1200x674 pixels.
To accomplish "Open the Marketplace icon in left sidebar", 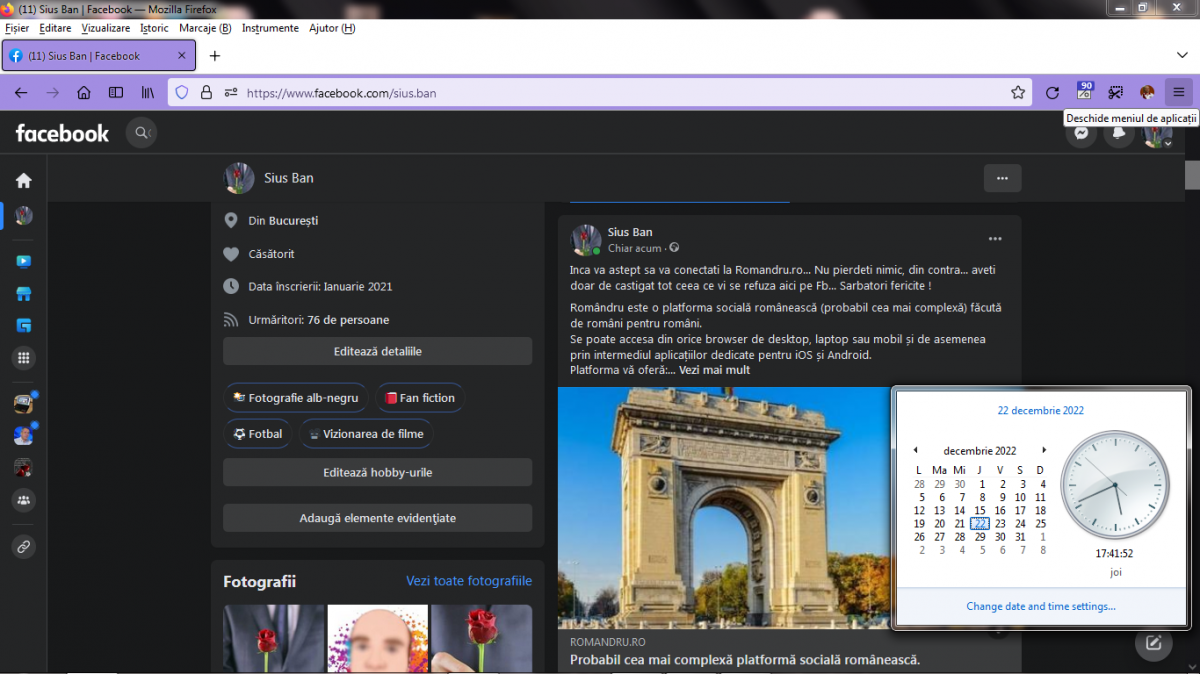I will [x=23, y=294].
